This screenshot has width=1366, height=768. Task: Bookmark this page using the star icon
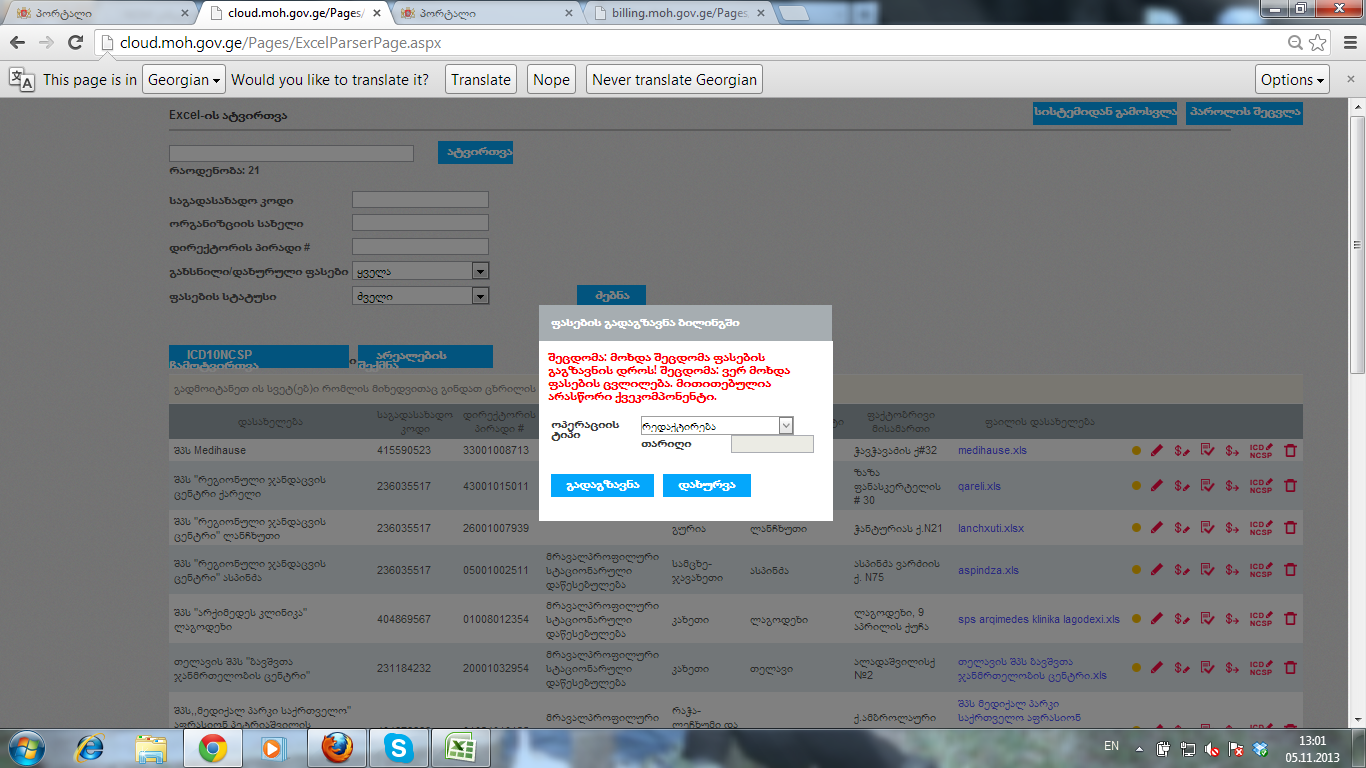1318,43
